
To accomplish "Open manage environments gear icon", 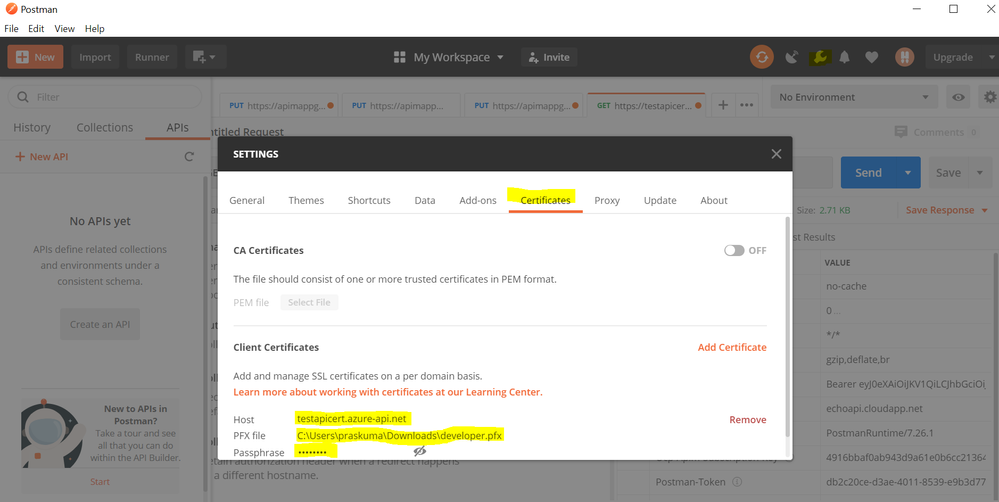I will pos(990,97).
